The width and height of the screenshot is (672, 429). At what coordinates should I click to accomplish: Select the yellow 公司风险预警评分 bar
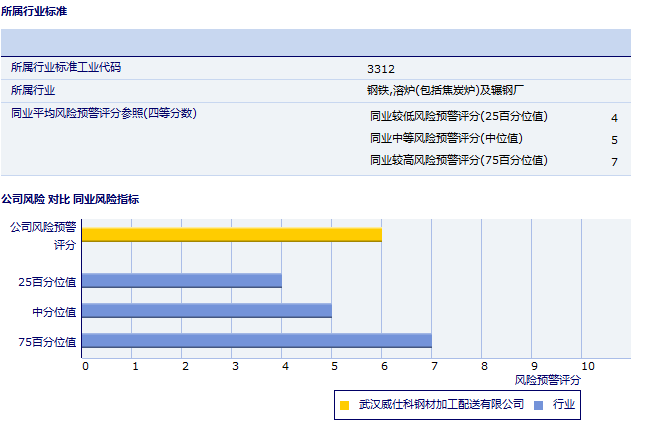click(x=231, y=234)
